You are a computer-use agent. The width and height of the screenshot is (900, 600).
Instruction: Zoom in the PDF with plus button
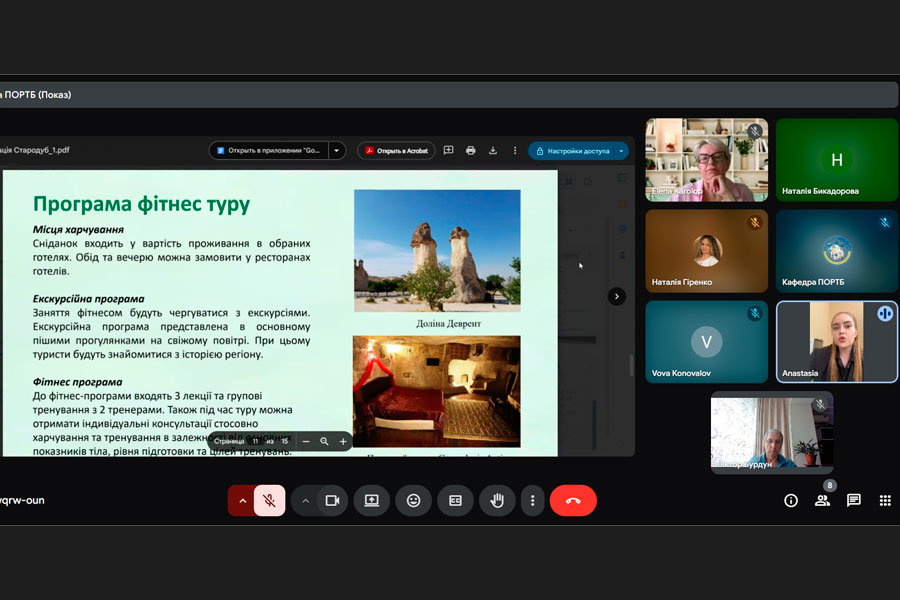(x=343, y=441)
